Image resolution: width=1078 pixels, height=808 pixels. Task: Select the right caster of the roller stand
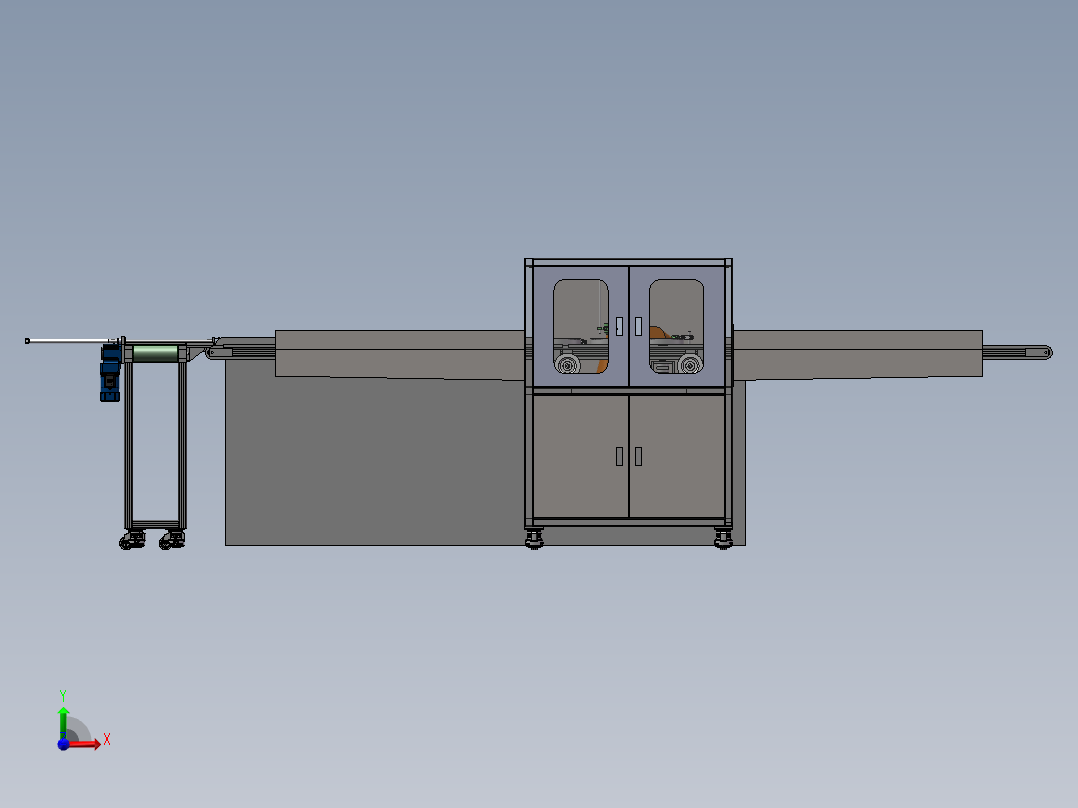pos(172,541)
